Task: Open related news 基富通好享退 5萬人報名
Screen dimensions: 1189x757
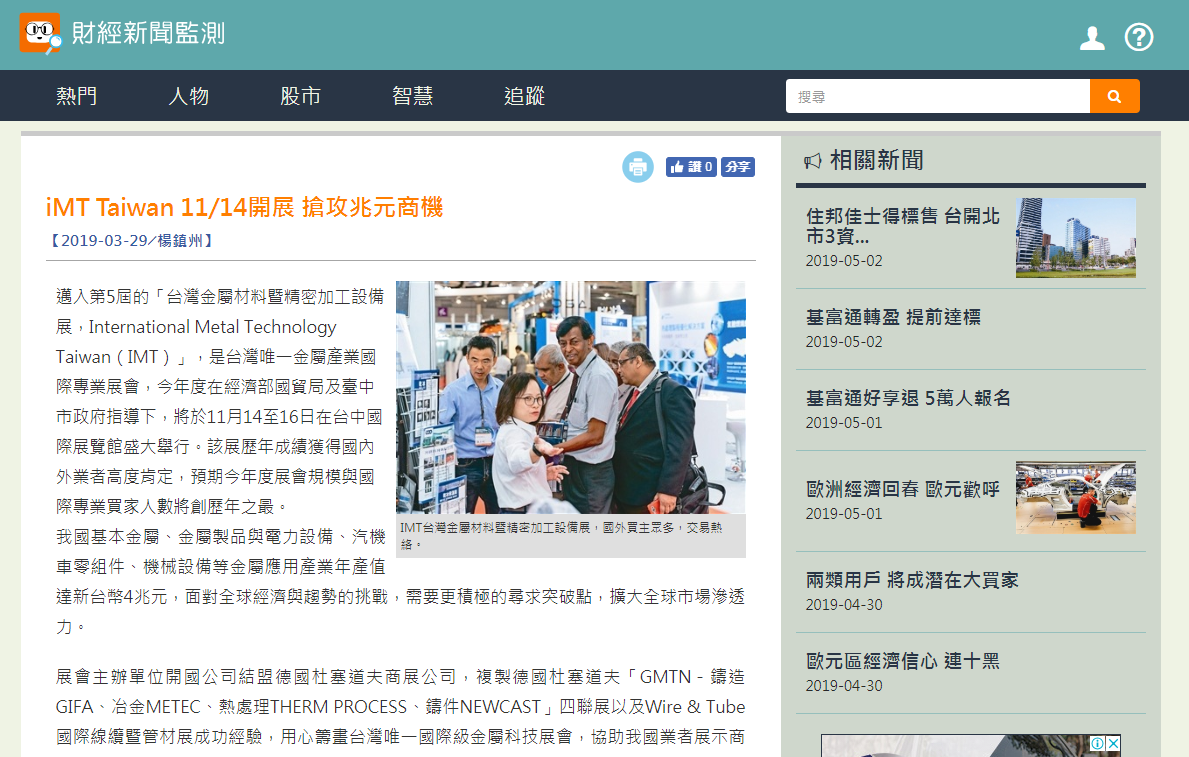Action: pyautogui.click(x=908, y=398)
